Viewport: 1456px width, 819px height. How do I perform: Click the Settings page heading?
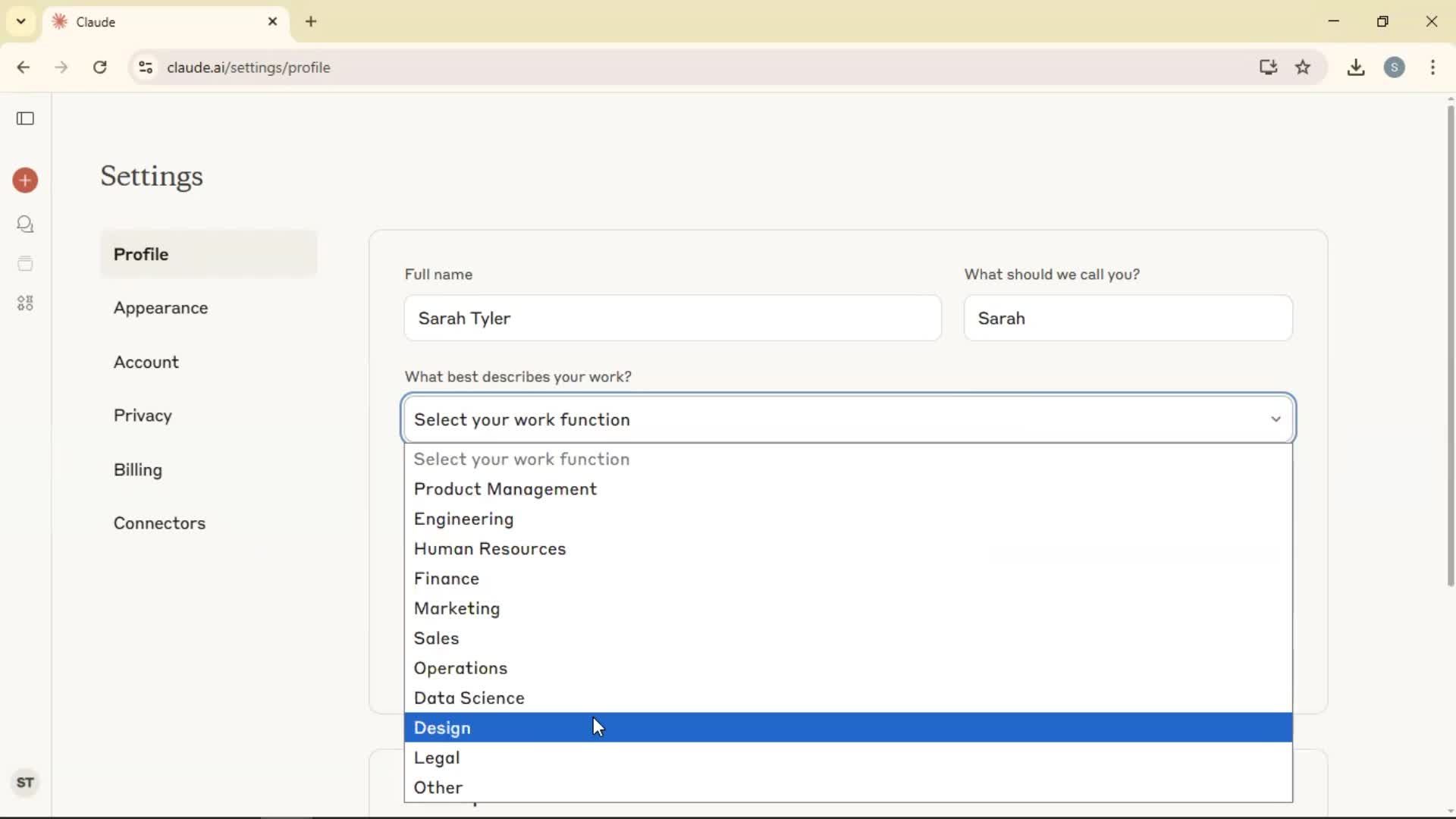coord(152,176)
